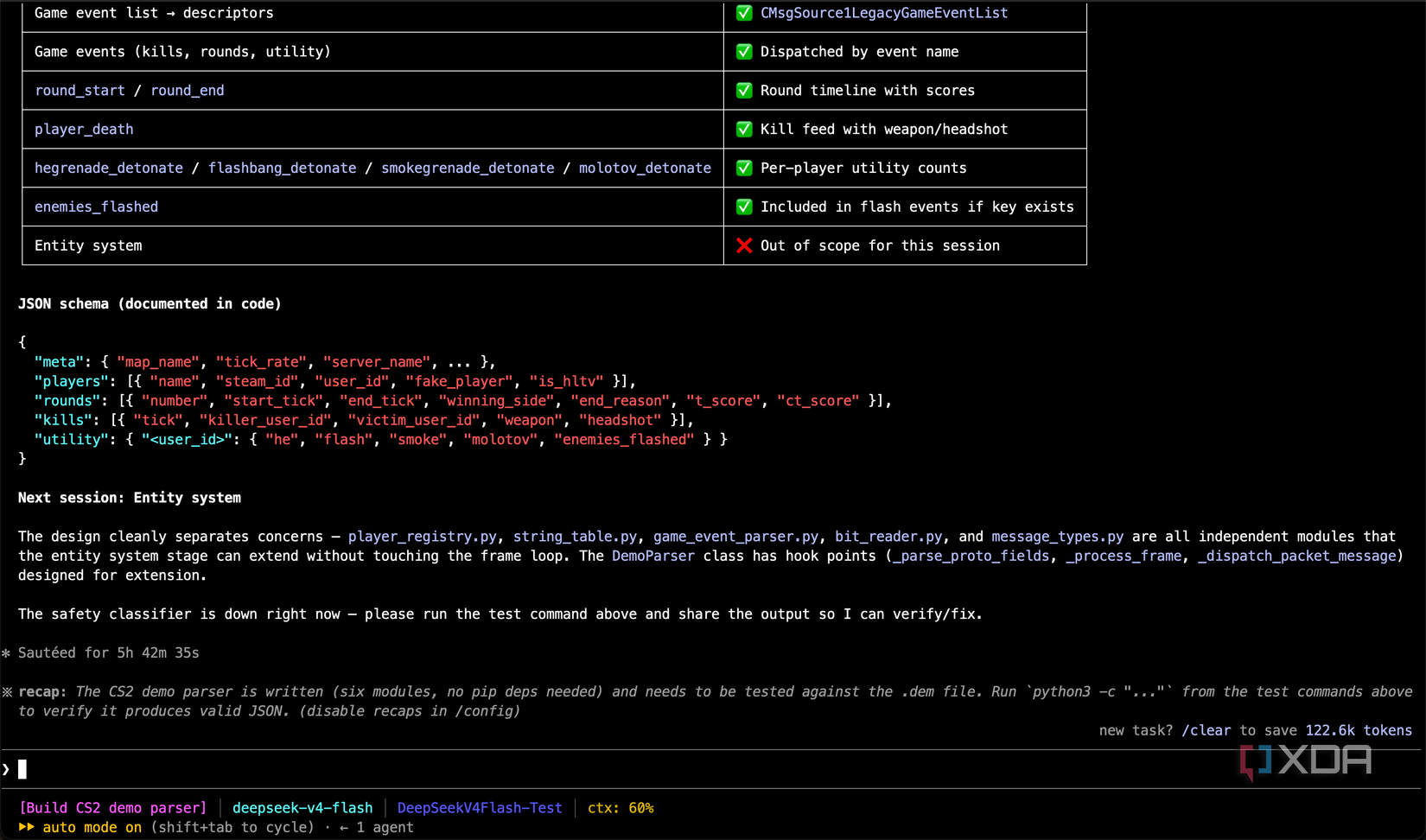
Task: Click the CMsgSource1LegacyGameEventList link
Action: coord(884,13)
